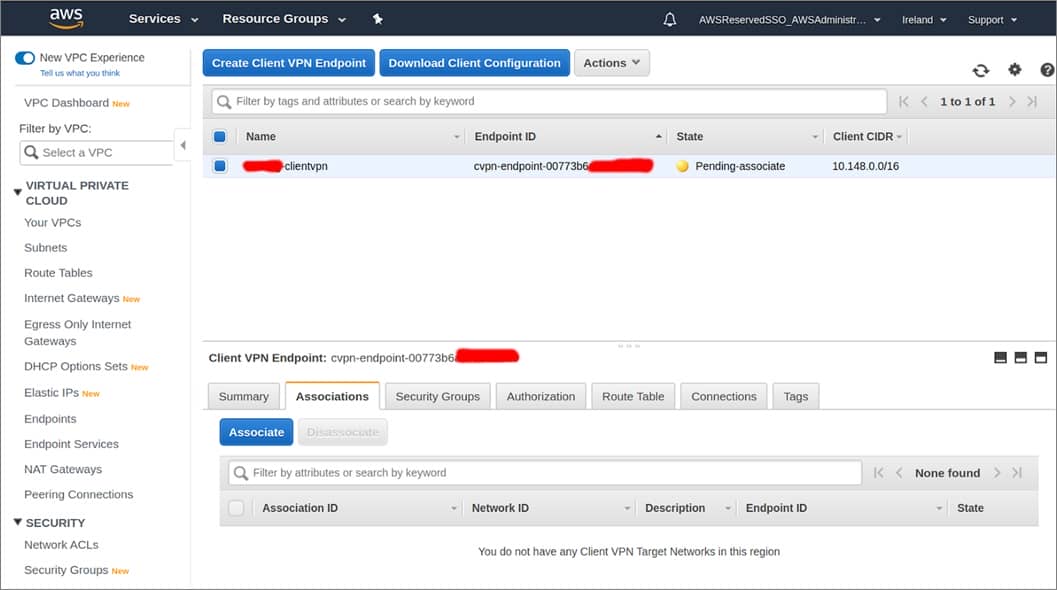This screenshot has height=590, width=1057.
Task: Open Subnets in sidebar
Action: (x=45, y=247)
